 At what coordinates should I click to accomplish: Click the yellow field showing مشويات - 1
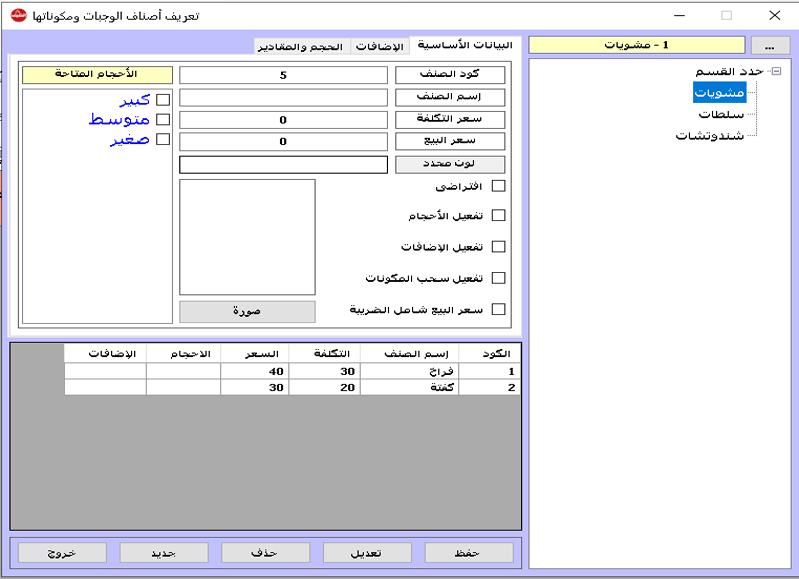pyautogui.click(x=636, y=45)
